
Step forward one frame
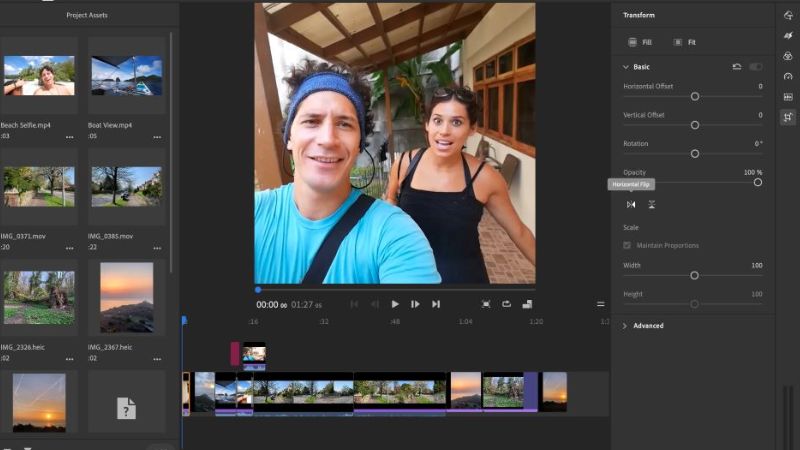(415, 304)
